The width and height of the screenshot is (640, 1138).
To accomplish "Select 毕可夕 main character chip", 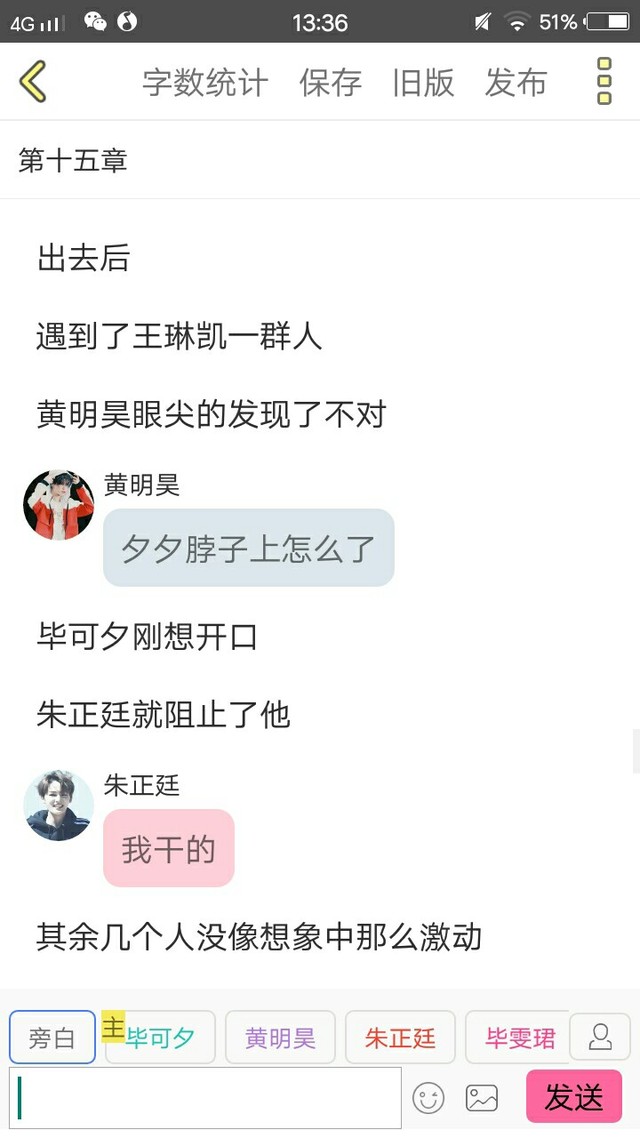I will [x=160, y=1037].
